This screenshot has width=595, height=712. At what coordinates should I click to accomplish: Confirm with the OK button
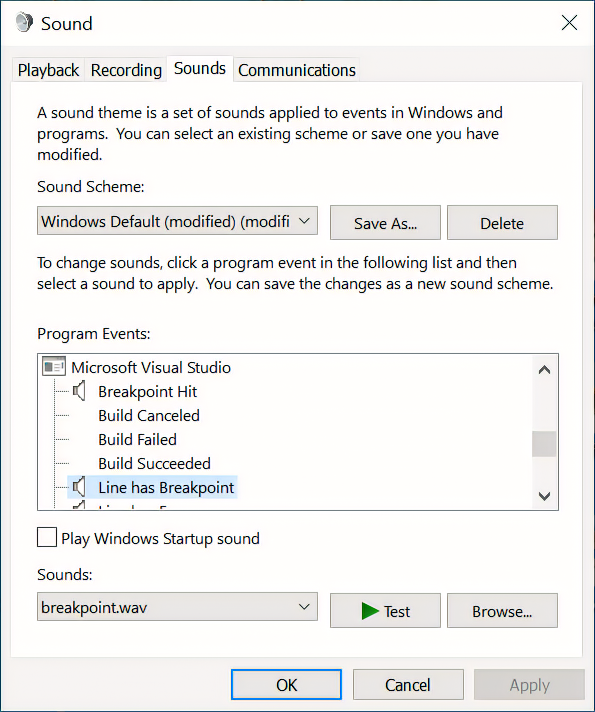286,684
